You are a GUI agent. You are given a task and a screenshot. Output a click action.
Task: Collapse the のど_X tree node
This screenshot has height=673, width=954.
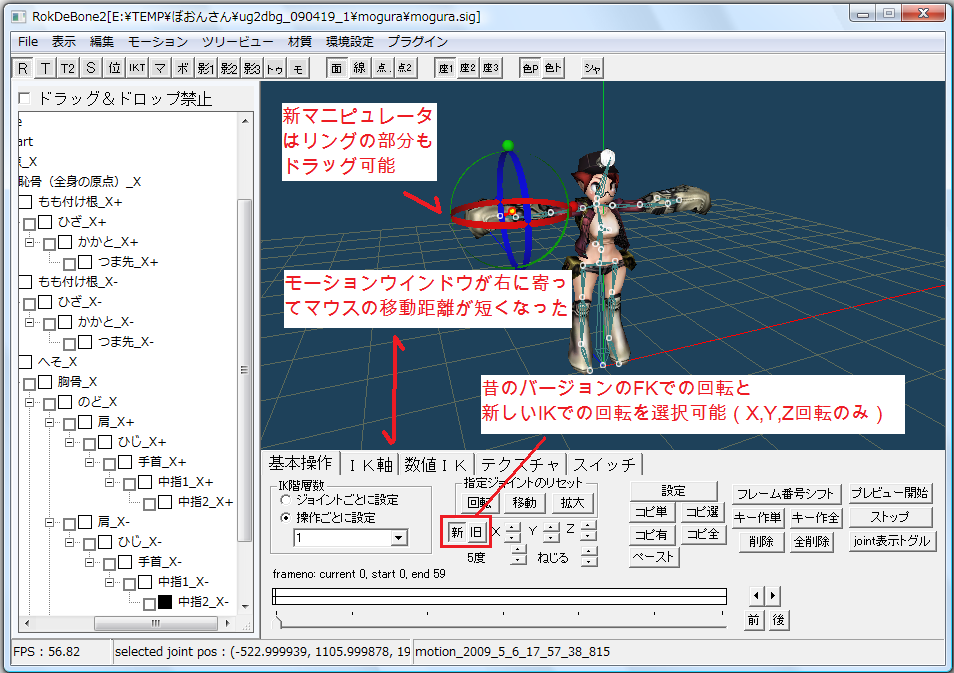pos(28,402)
